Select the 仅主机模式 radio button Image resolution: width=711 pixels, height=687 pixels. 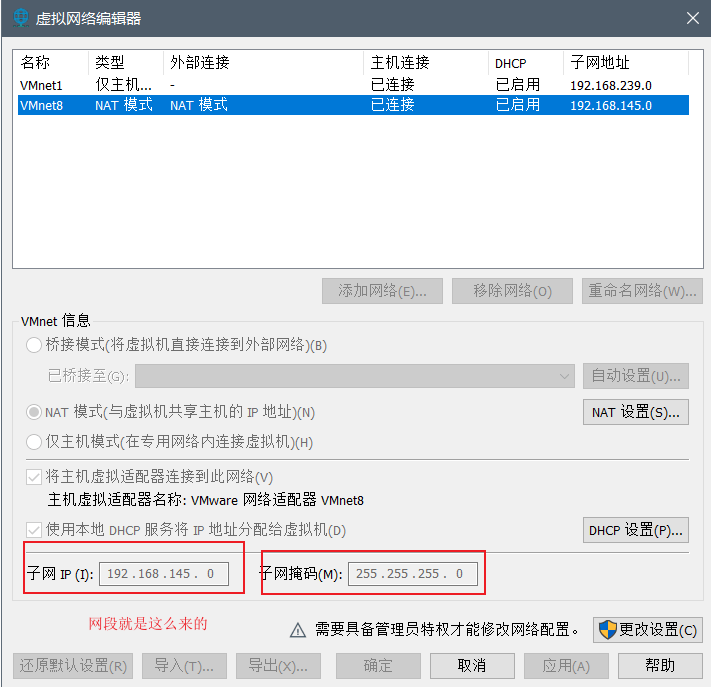34,442
